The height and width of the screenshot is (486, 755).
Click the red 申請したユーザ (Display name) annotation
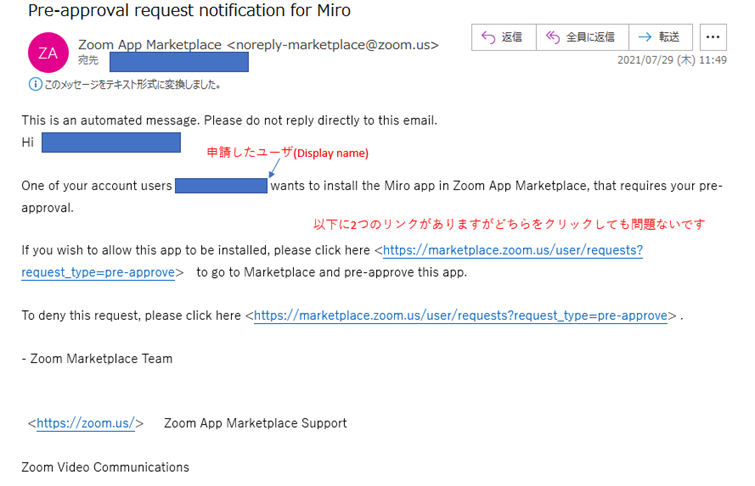(288, 153)
